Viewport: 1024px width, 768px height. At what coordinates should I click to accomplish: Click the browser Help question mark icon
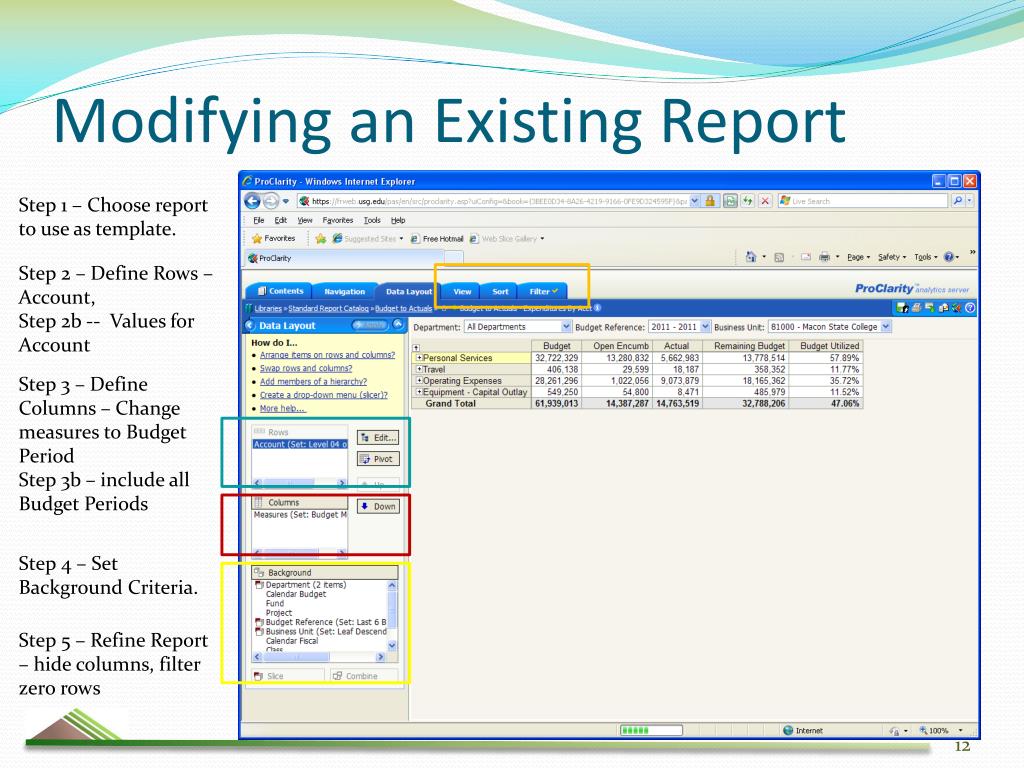(x=949, y=257)
